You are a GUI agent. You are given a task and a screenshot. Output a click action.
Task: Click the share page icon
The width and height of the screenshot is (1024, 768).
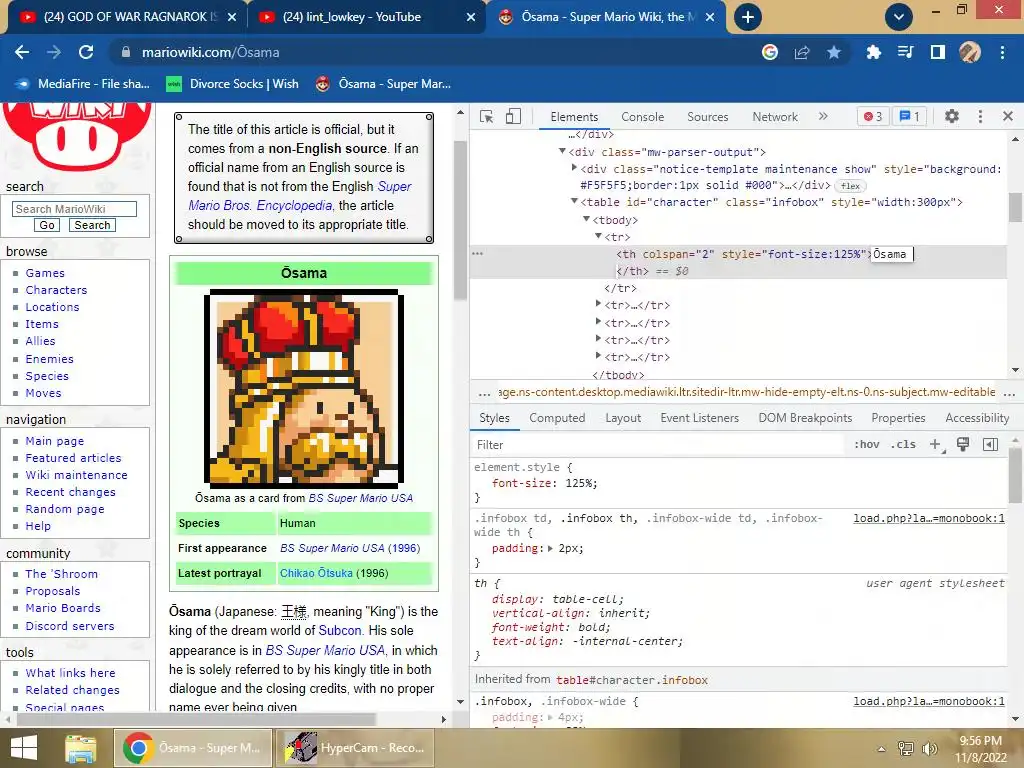point(802,52)
